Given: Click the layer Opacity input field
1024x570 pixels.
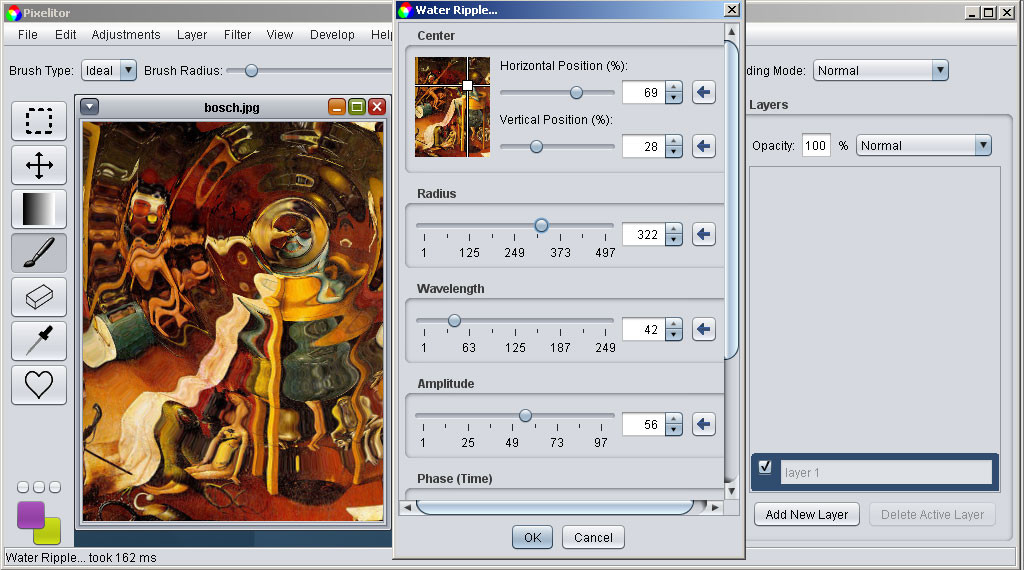Looking at the screenshot, I should tap(816, 146).
